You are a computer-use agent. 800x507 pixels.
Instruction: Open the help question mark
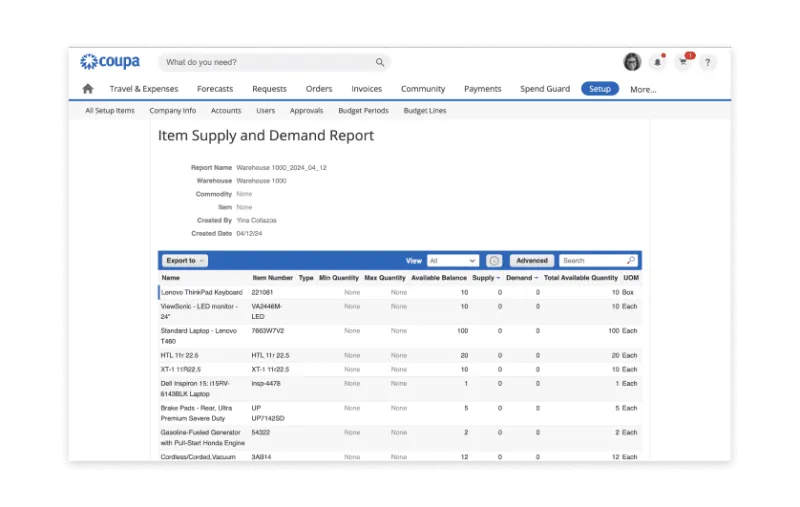708,62
